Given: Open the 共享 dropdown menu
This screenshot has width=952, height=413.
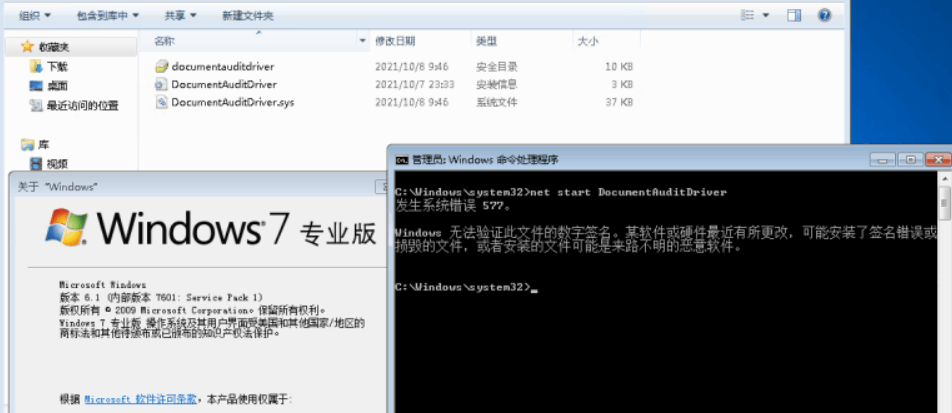Looking at the screenshot, I should (180, 15).
